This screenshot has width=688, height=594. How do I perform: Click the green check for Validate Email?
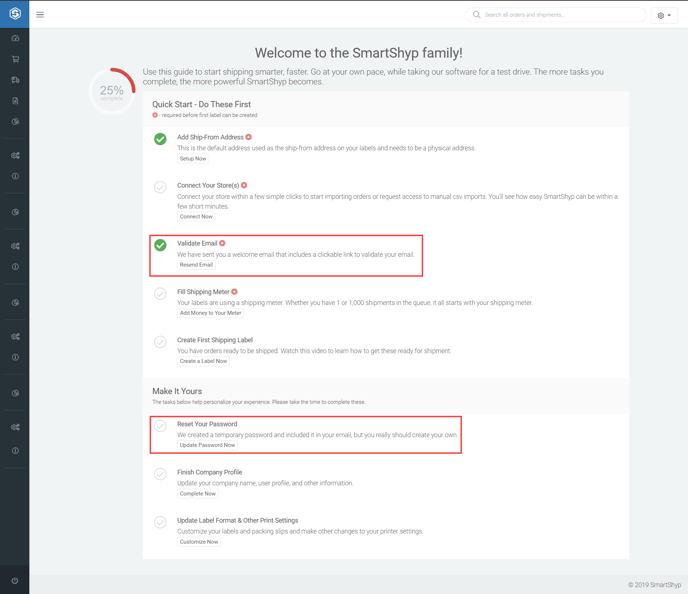[160, 245]
